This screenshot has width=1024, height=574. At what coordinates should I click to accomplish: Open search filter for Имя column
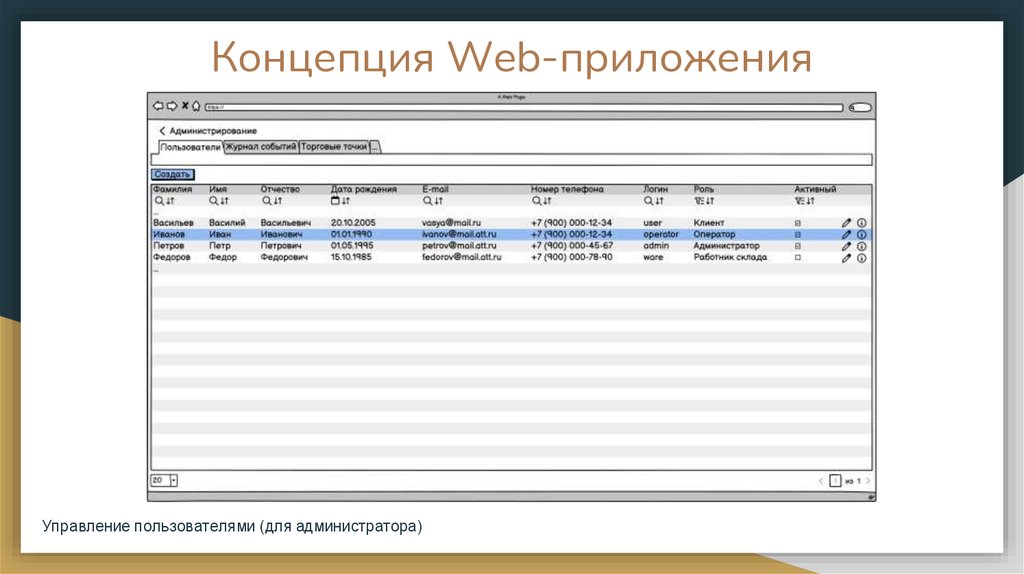tap(214, 201)
